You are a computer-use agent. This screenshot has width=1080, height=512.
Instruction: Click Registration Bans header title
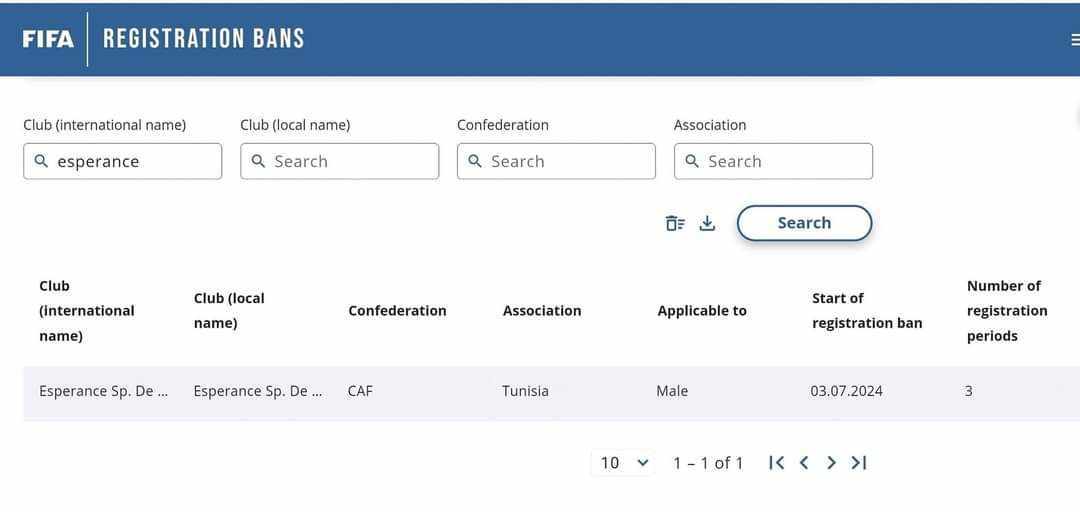coord(203,39)
